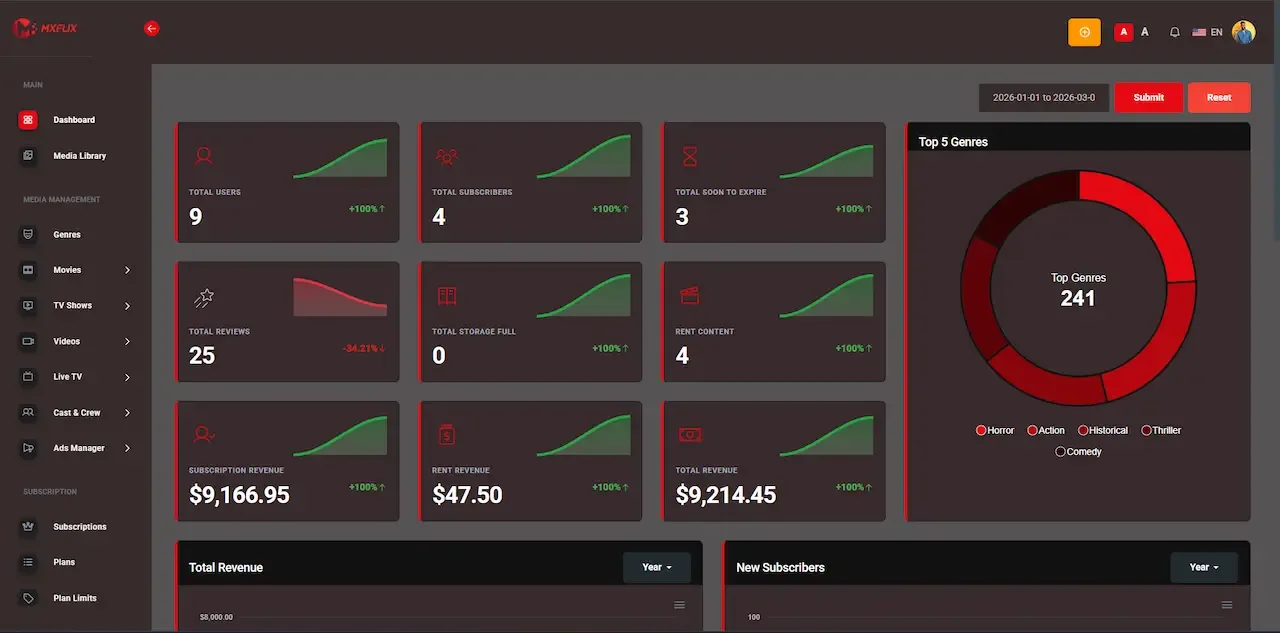Click the Genres sidebar icon
This screenshot has width=1280, height=633.
pos(28,235)
